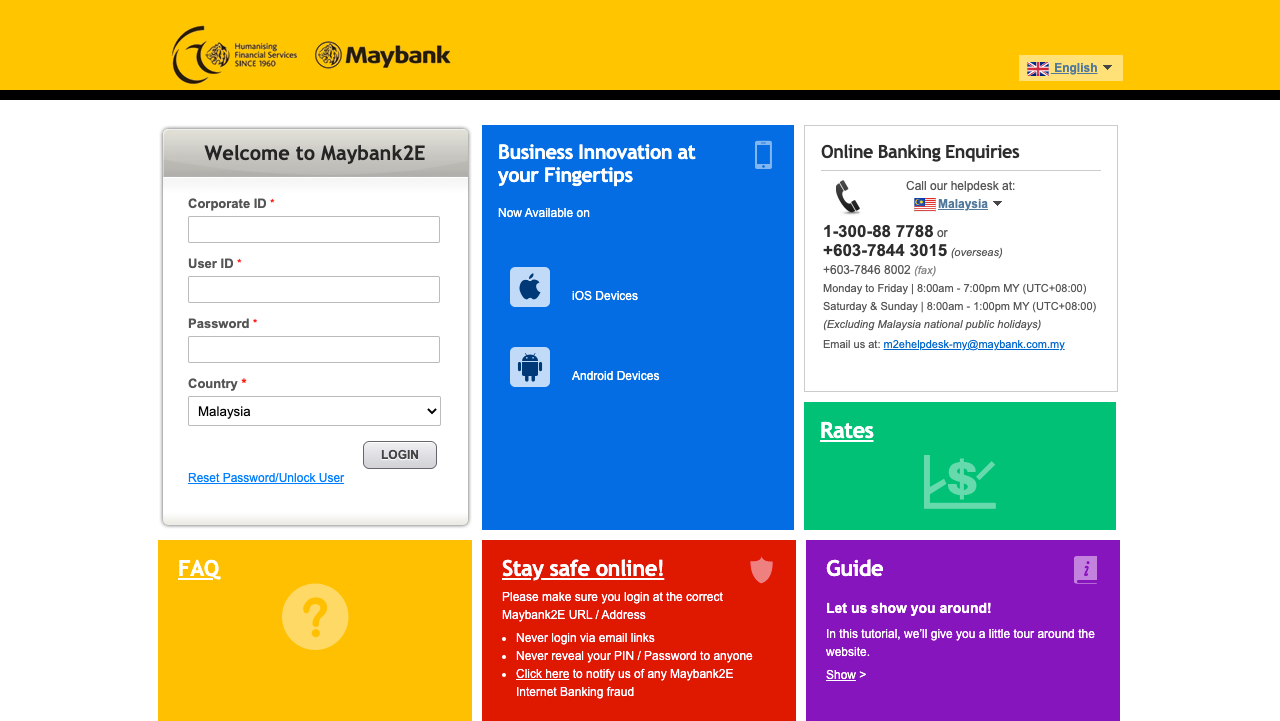1280x721 pixels.
Task: Click the +603-7844 3015 overseas number
Action: coord(885,250)
